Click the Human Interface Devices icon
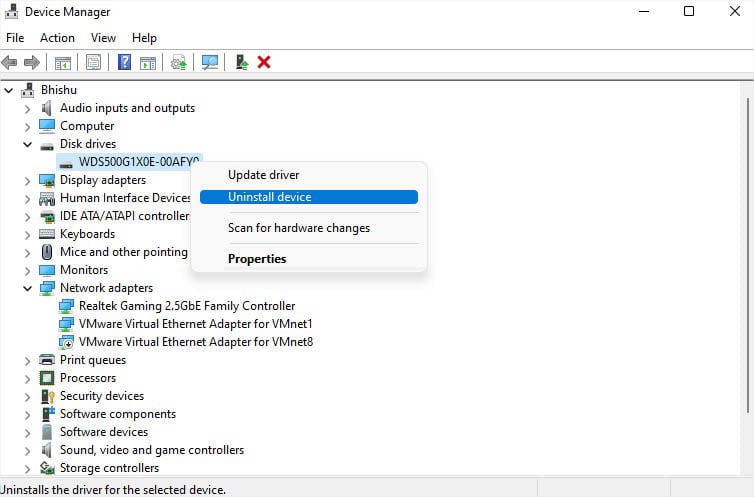 click(x=47, y=199)
